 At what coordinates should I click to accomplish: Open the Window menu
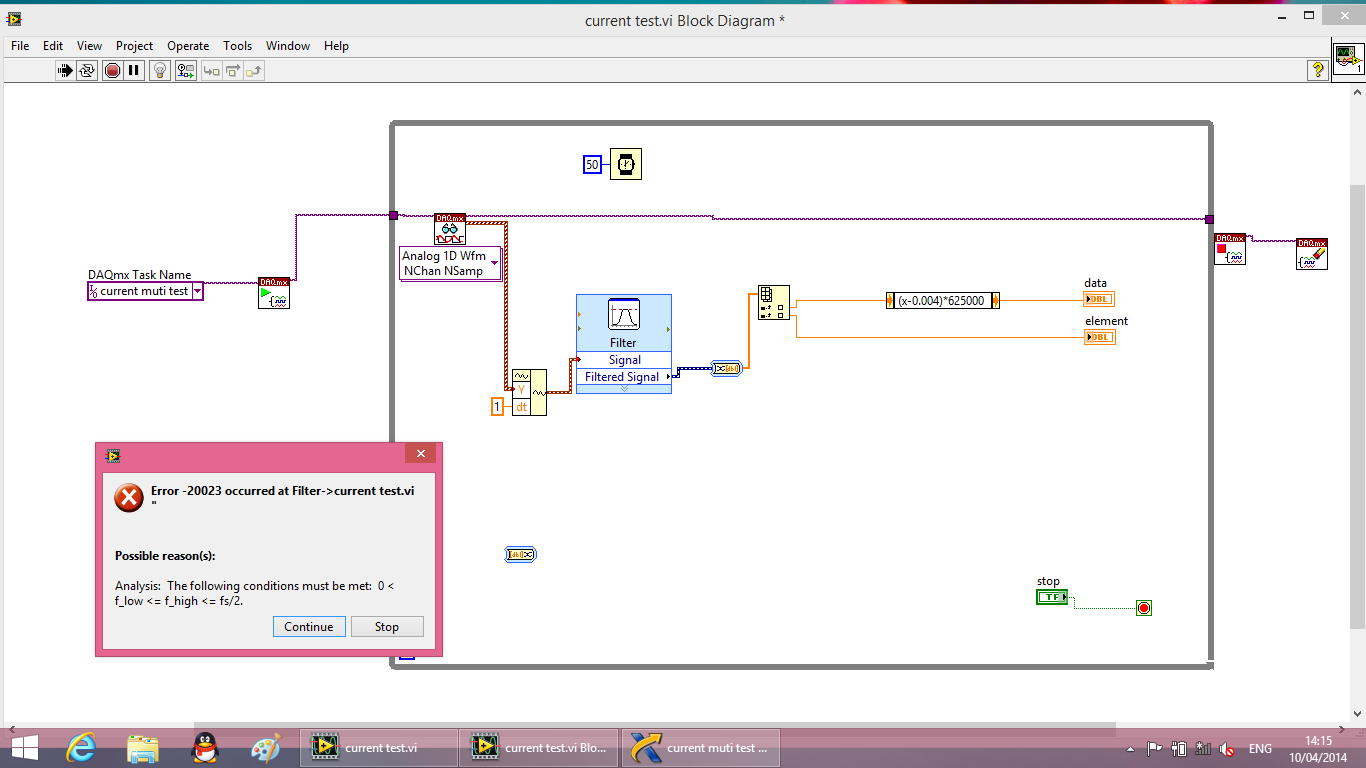point(288,46)
